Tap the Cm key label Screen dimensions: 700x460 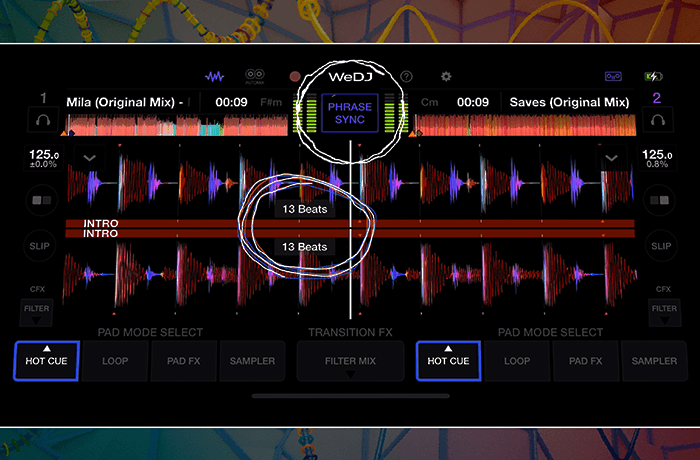pyautogui.click(x=429, y=102)
